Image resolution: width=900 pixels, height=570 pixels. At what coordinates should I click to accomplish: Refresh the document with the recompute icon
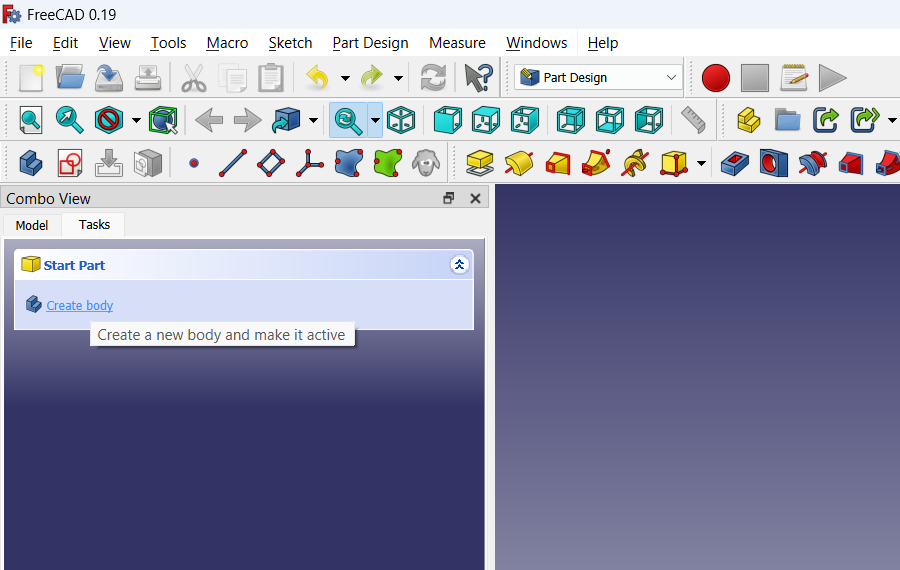[433, 77]
